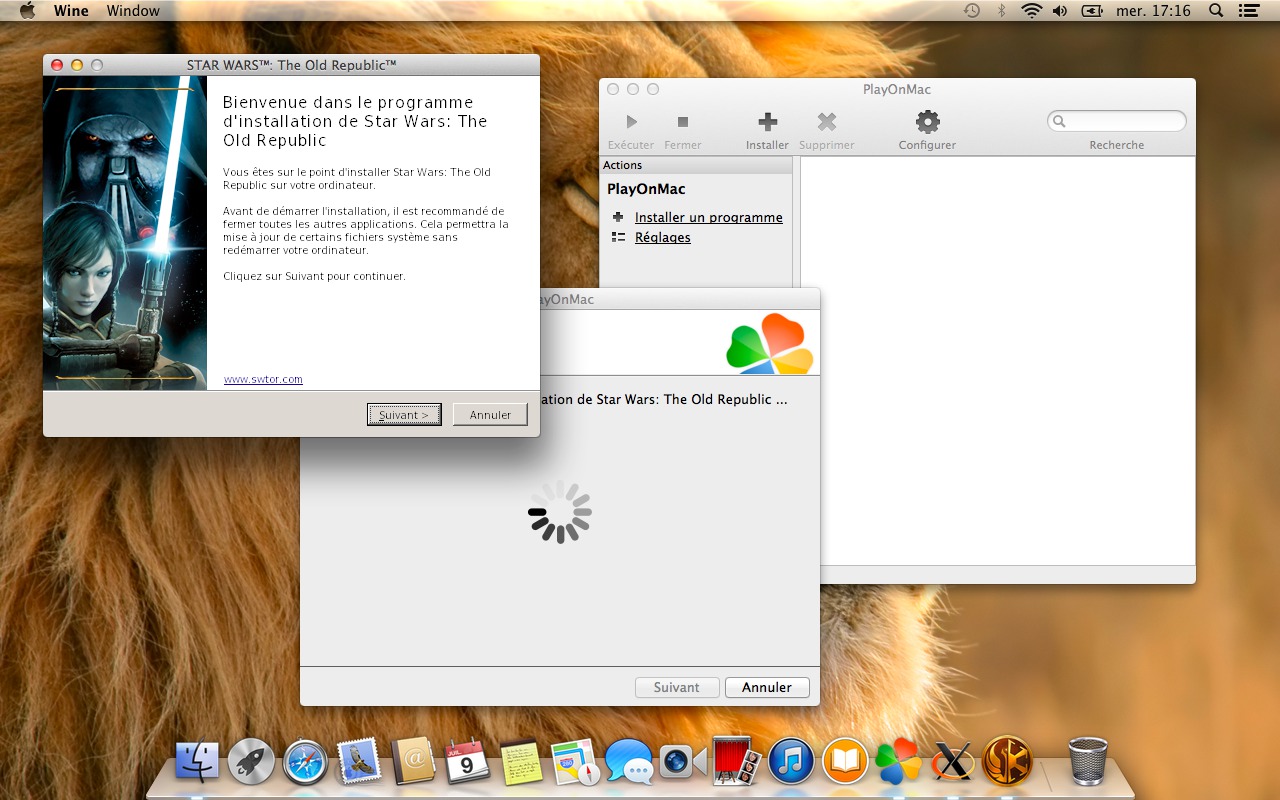Click Fermer stop icon in PlayOnMac toolbar
This screenshot has width=1280, height=800.
[683, 122]
